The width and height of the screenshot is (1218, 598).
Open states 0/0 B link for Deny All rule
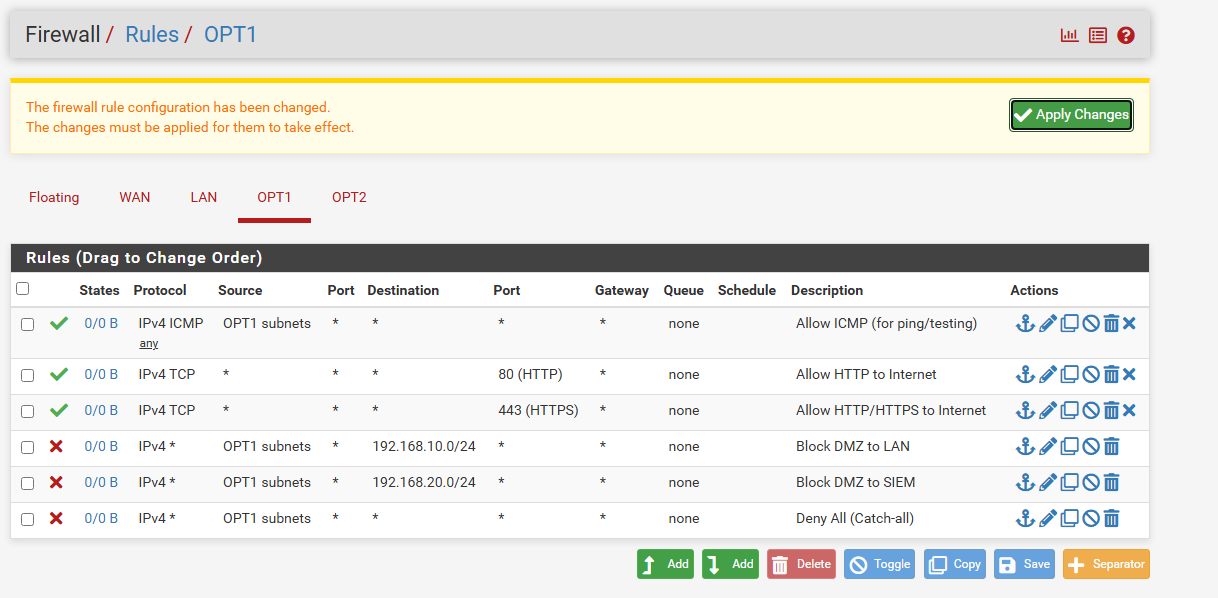101,518
